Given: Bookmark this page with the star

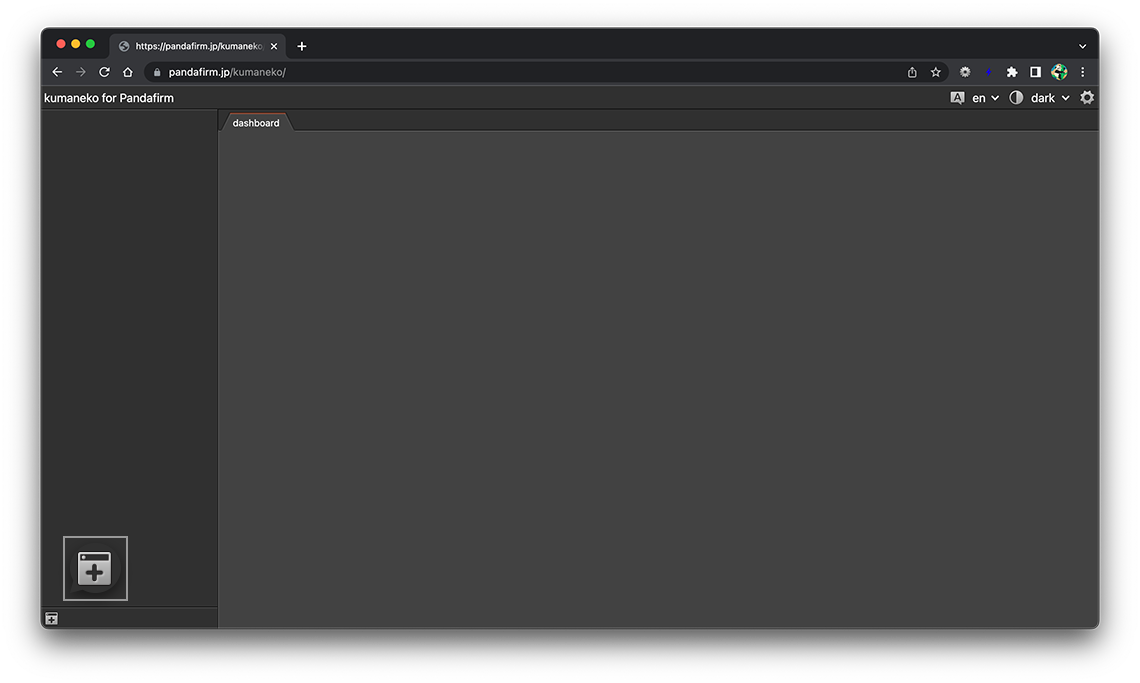Looking at the screenshot, I should (936, 72).
